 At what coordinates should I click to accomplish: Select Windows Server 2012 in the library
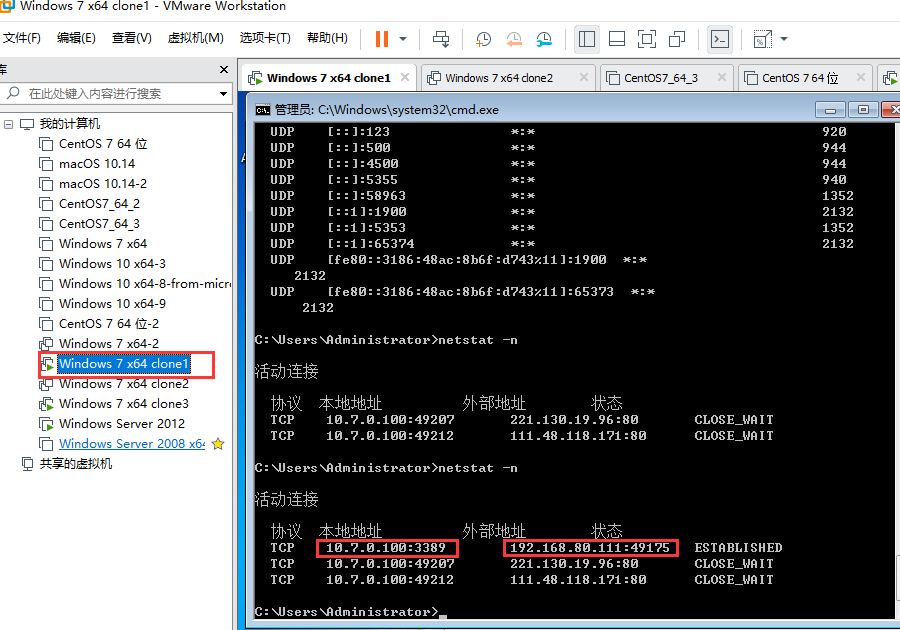[x=122, y=424]
